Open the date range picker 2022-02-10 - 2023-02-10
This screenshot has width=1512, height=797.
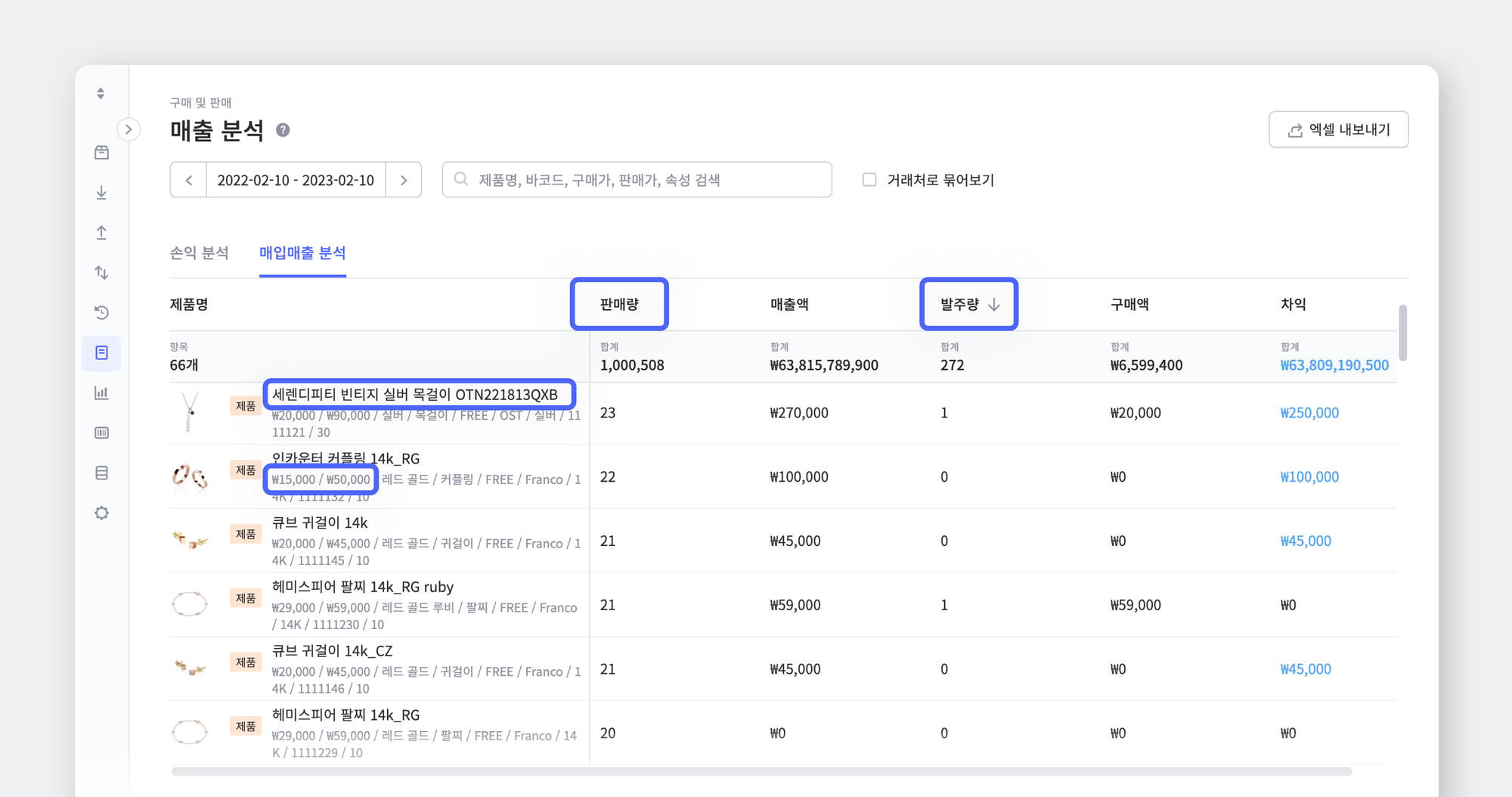coord(296,179)
